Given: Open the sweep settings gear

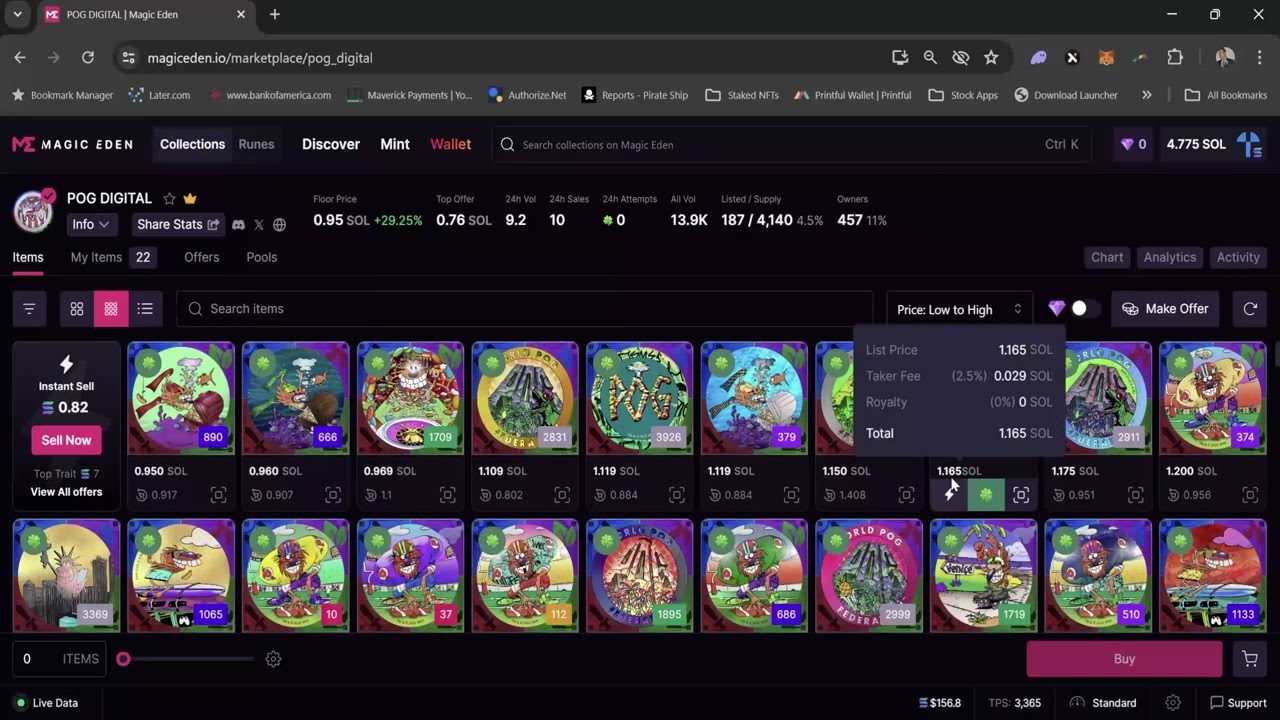Looking at the screenshot, I should click(x=273, y=659).
